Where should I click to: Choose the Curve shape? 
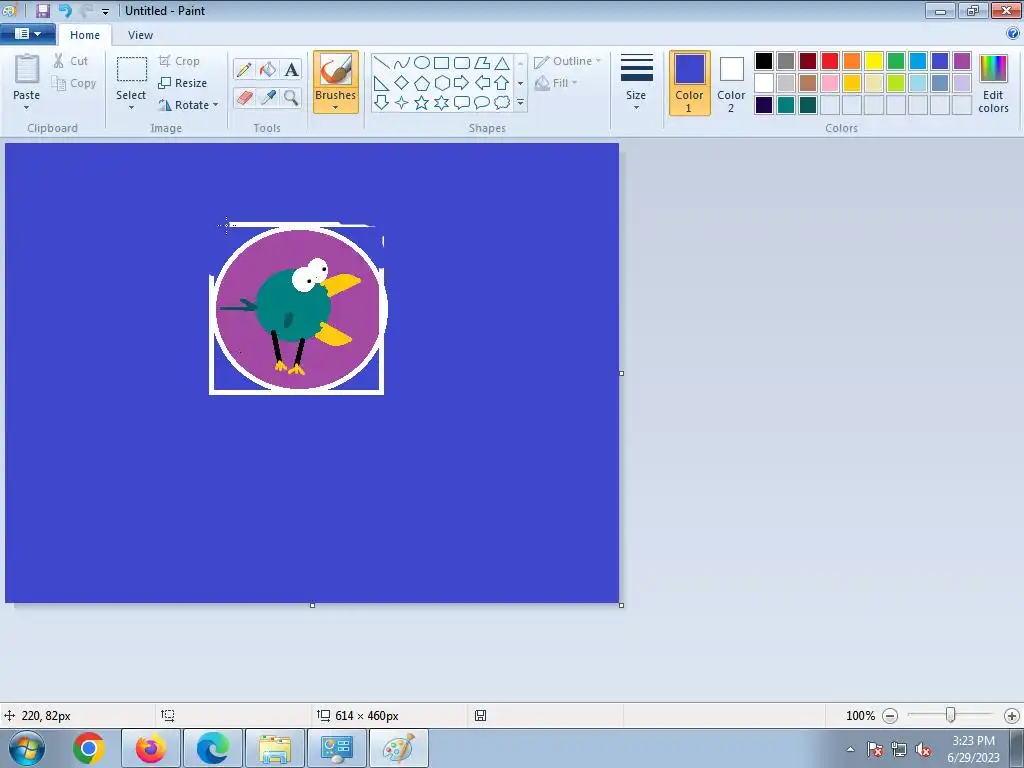click(x=402, y=63)
